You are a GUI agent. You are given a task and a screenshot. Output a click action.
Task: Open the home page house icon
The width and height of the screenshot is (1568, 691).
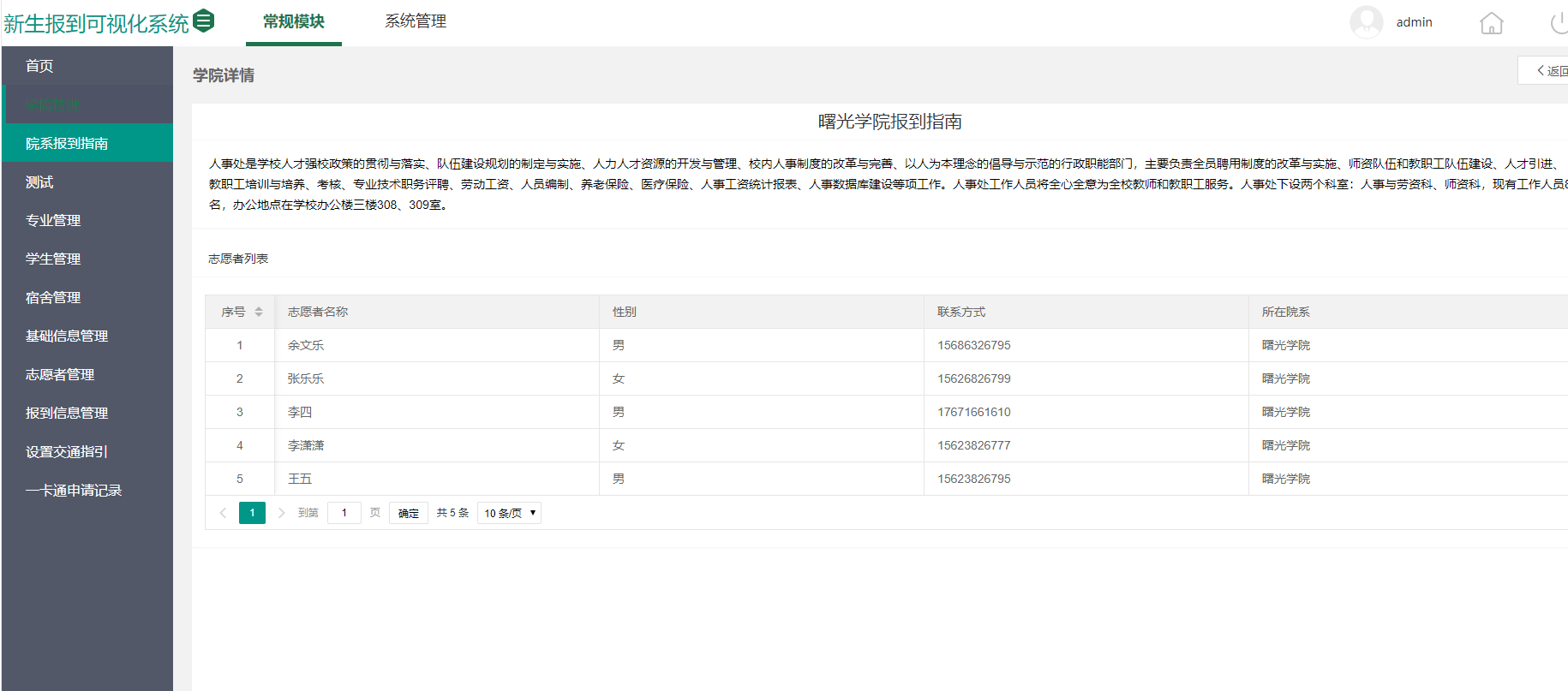pos(1491,23)
